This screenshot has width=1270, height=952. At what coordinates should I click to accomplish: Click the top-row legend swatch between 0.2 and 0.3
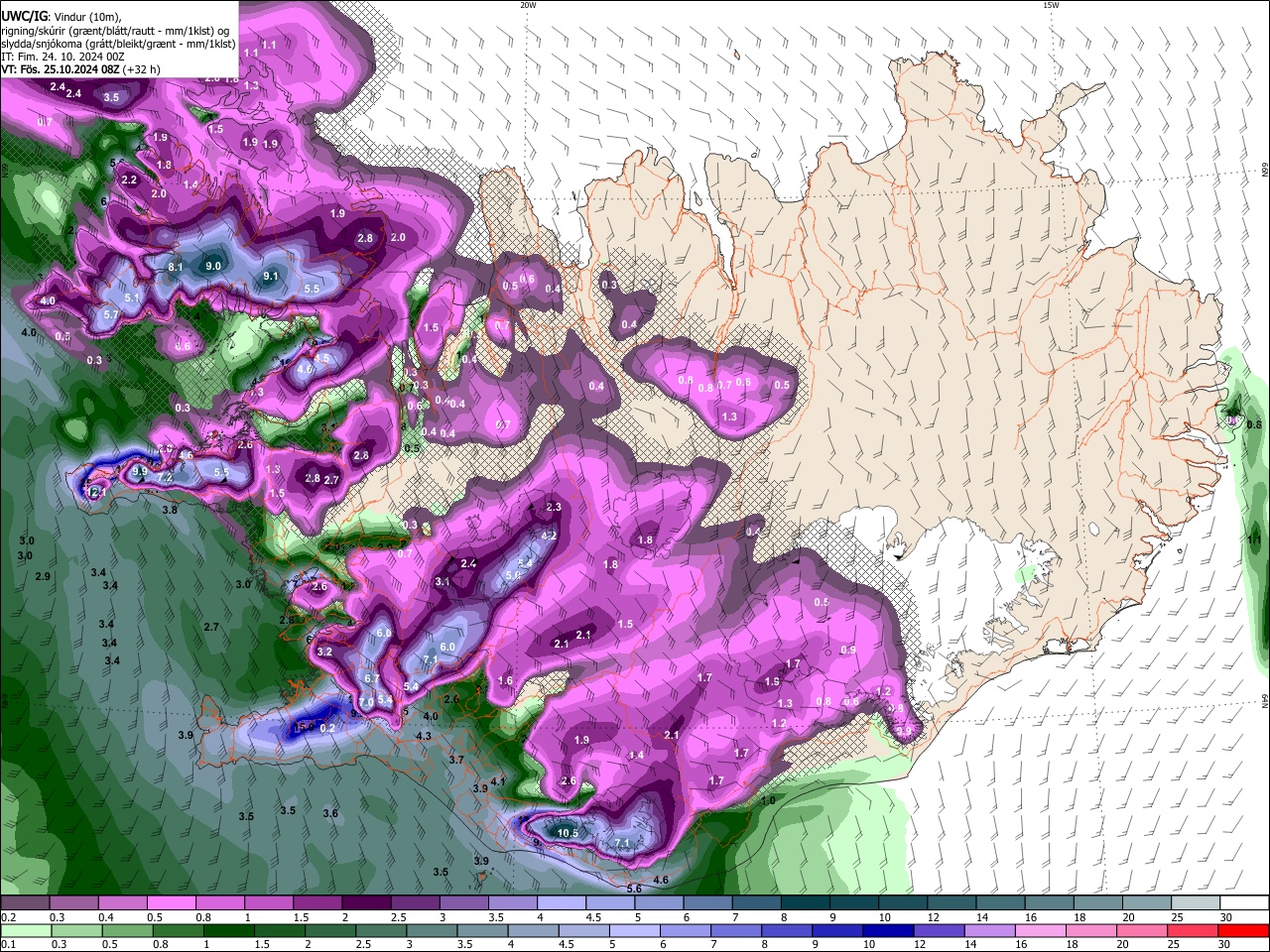tap(25, 903)
